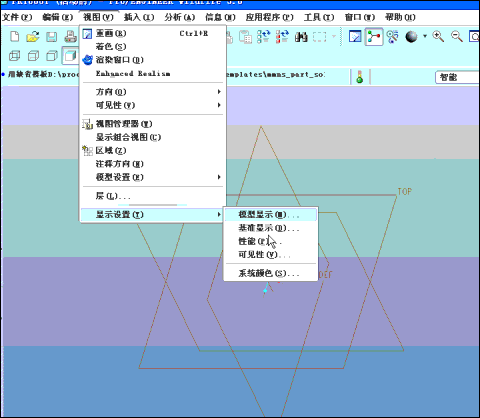Choose 注释方向 menu entry

coord(153,164)
